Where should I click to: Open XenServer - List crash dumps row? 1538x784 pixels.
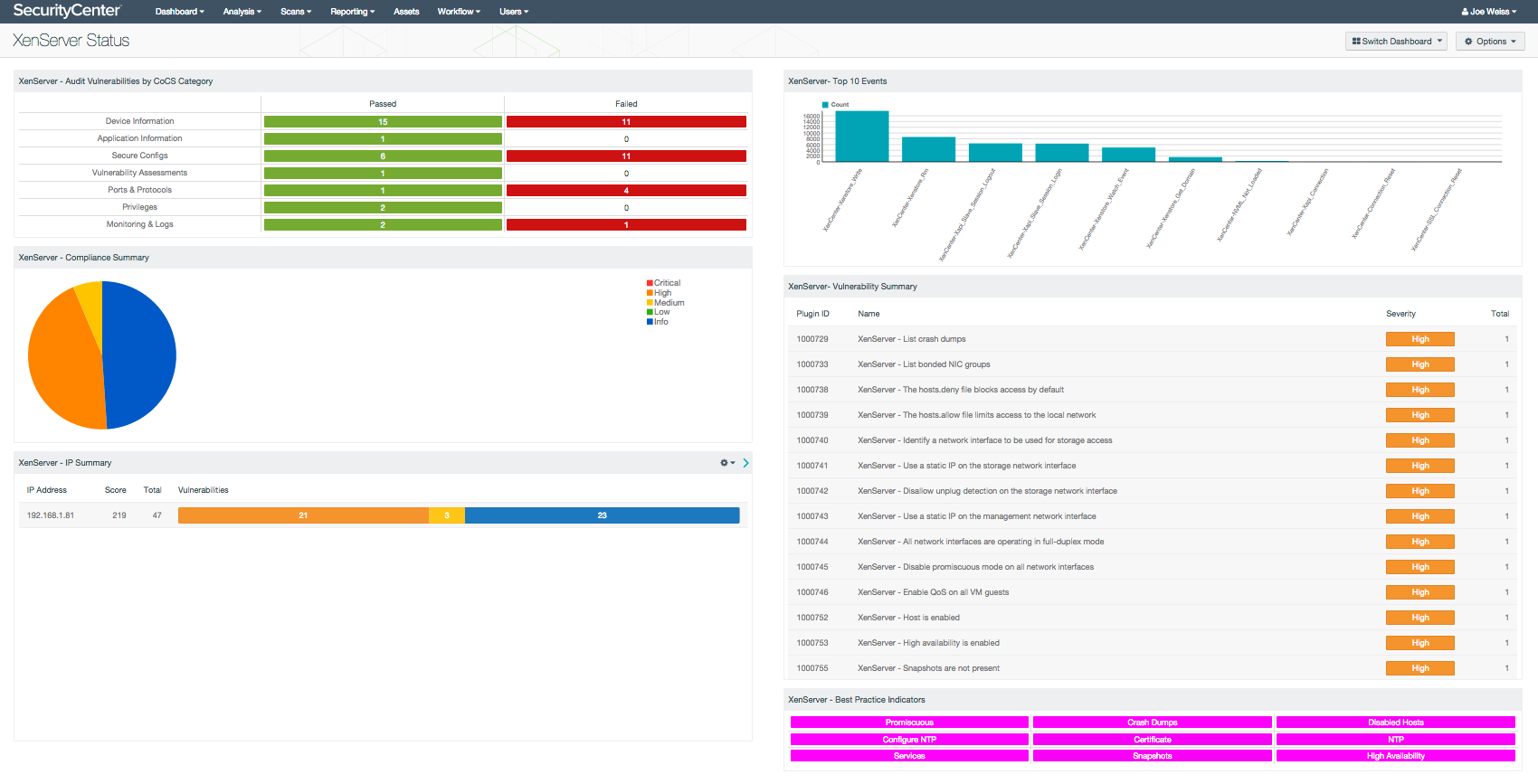click(x=1153, y=339)
